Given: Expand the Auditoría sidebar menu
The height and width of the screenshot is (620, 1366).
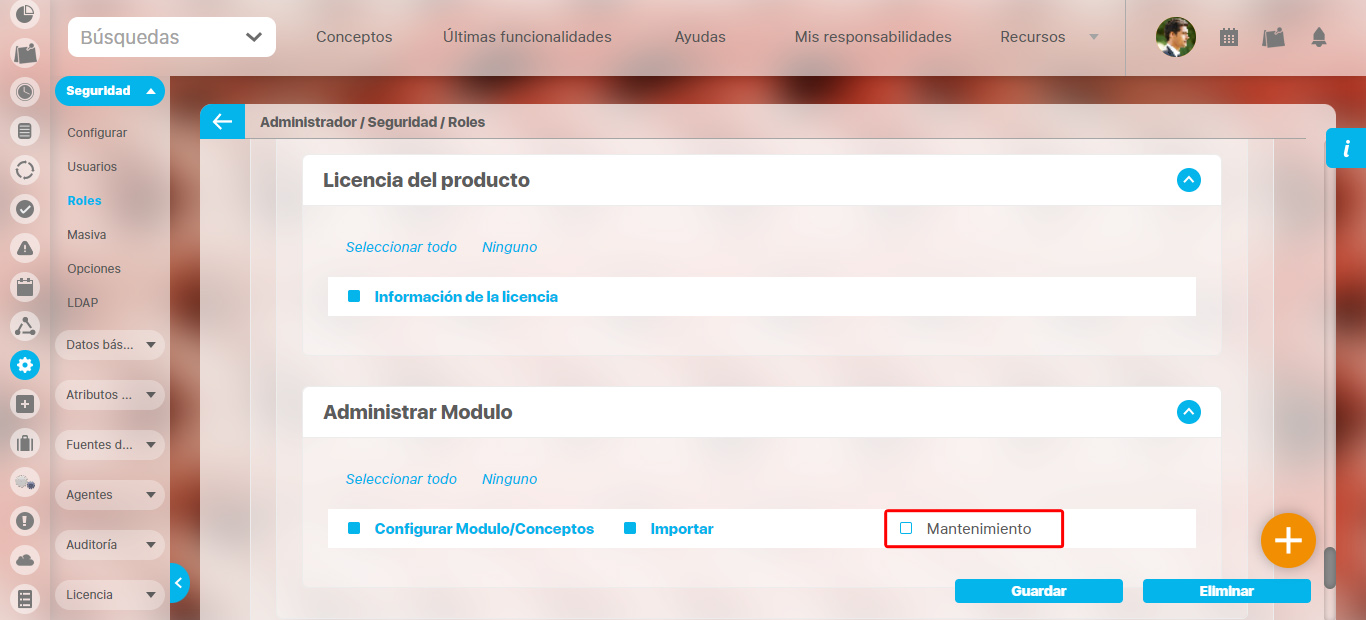Looking at the screenshot, I should coord(109,545).
